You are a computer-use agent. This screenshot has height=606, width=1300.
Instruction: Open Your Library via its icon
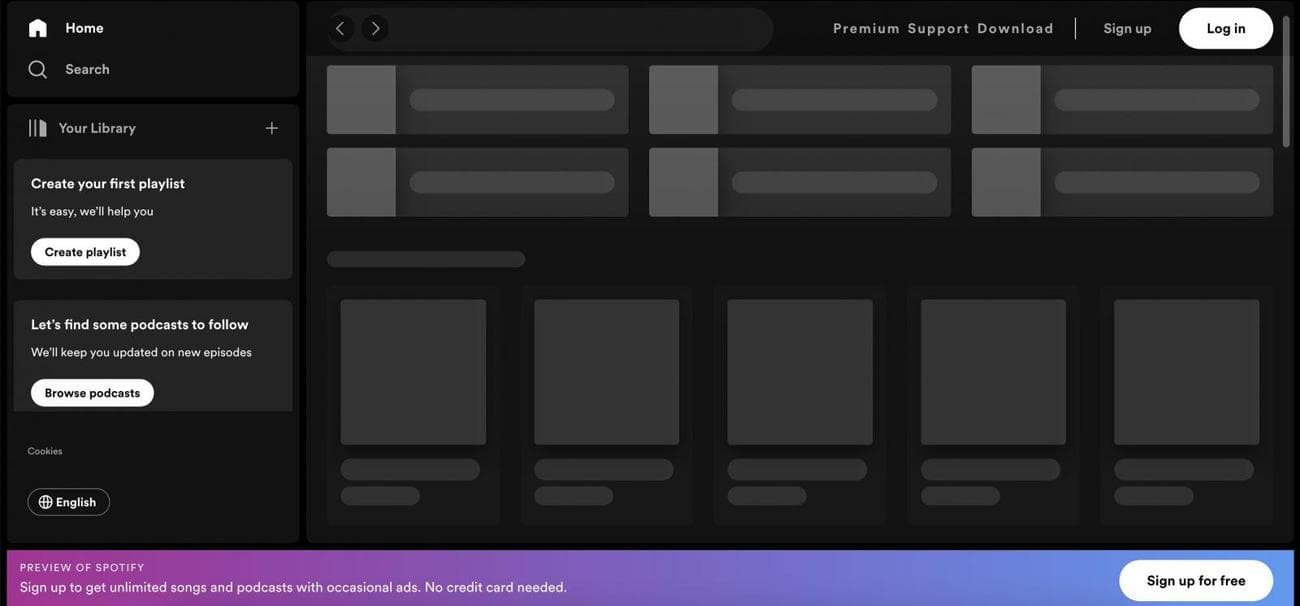[x=38, y=128]
